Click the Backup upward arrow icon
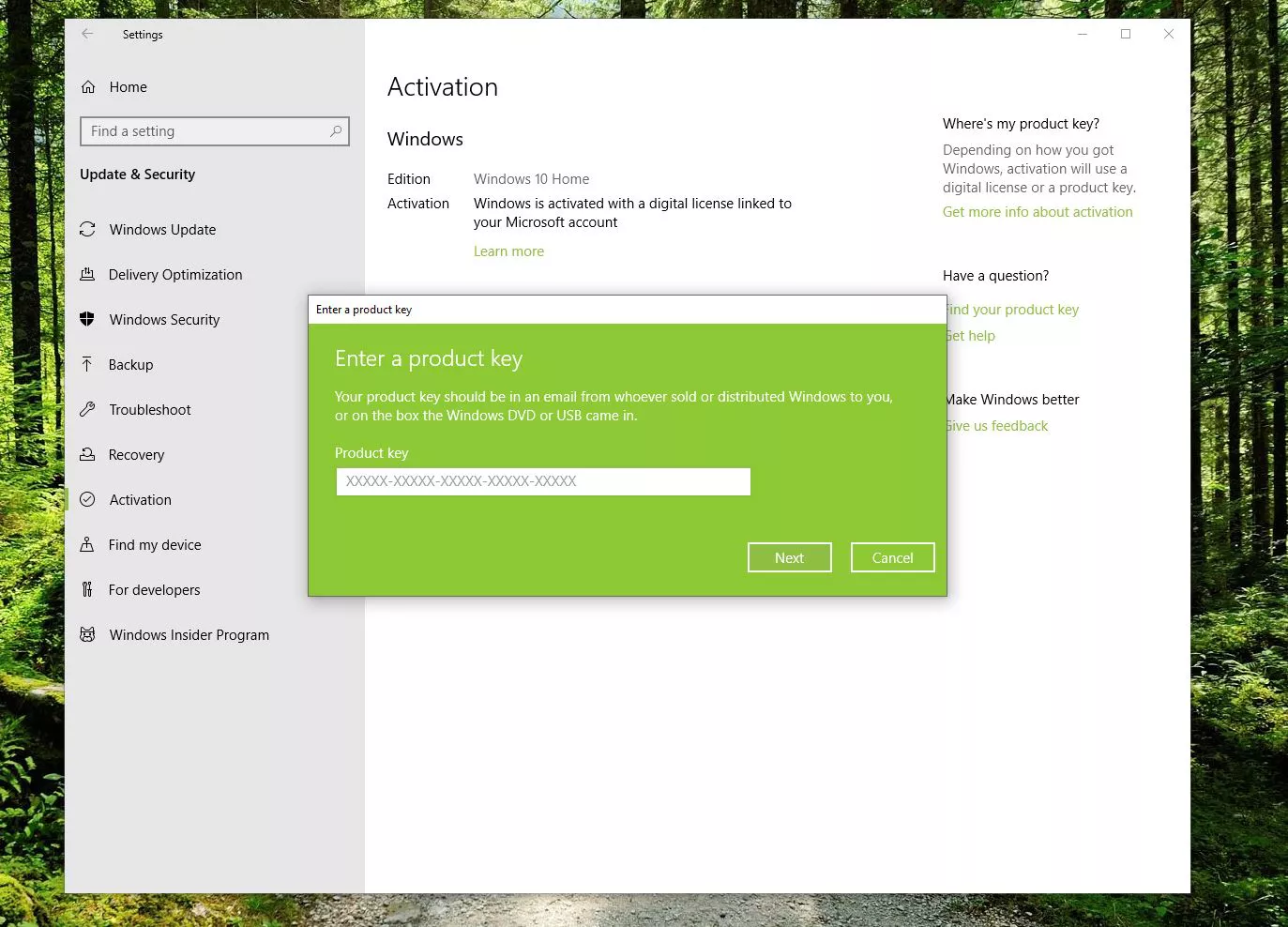The height and width of the screenshot is (927, 1288). [87, 364]
